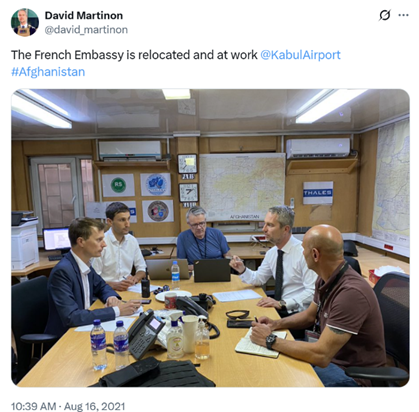Click the man in blue t-shirt
This screenshot has height=412, width=419.
(203, 237)
